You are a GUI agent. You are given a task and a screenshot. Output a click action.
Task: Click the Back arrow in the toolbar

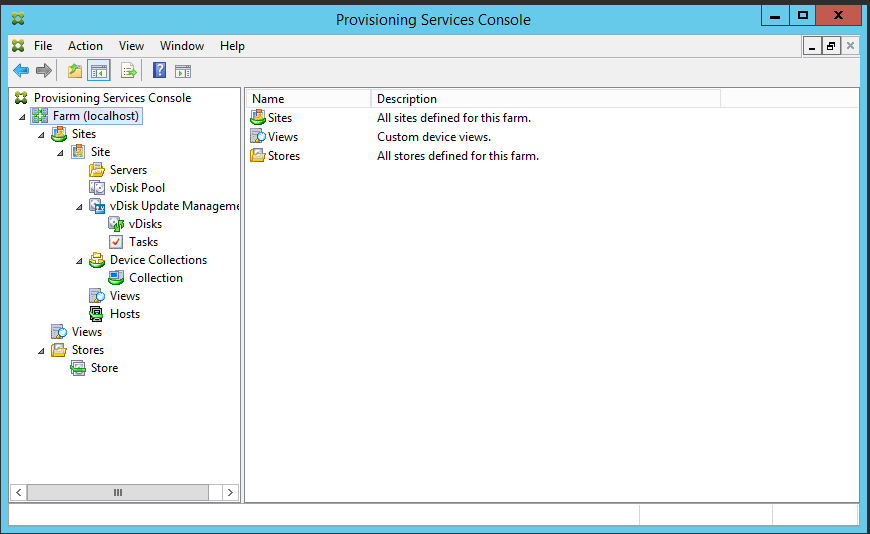click(x=20, y=71)
